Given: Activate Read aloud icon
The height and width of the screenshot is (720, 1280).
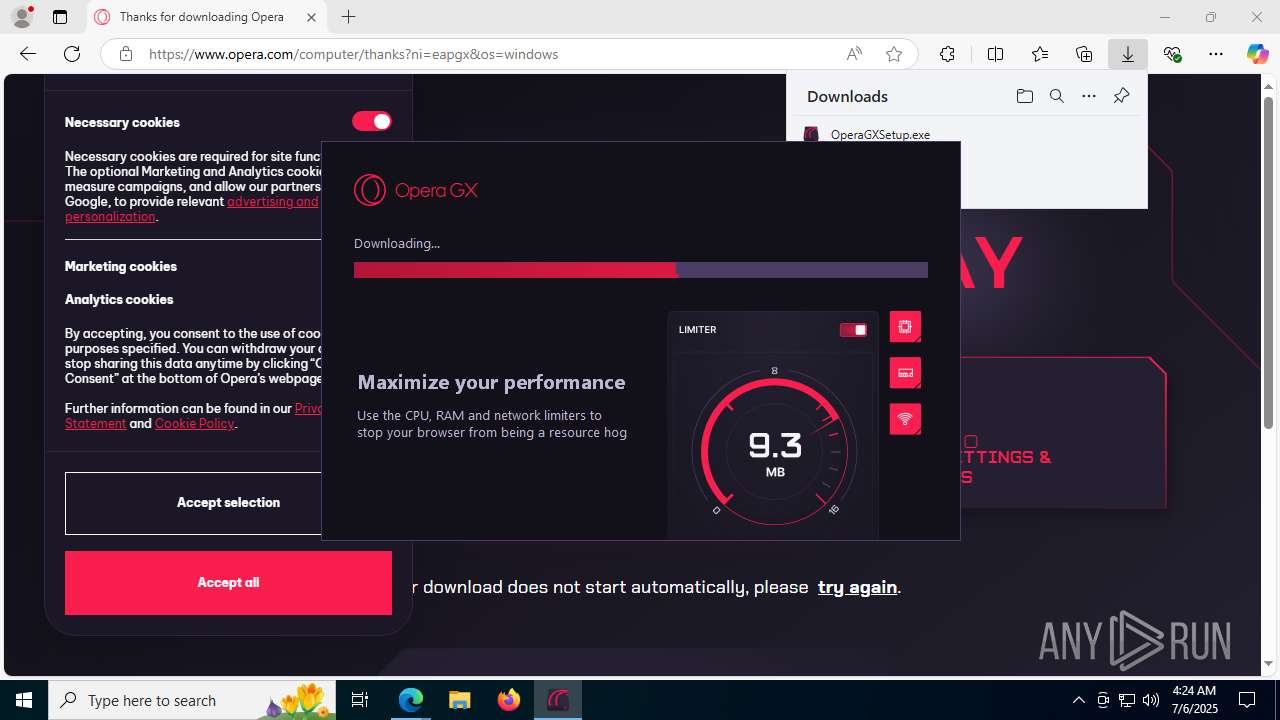Looking at the screenshot, I should point(854,54).
